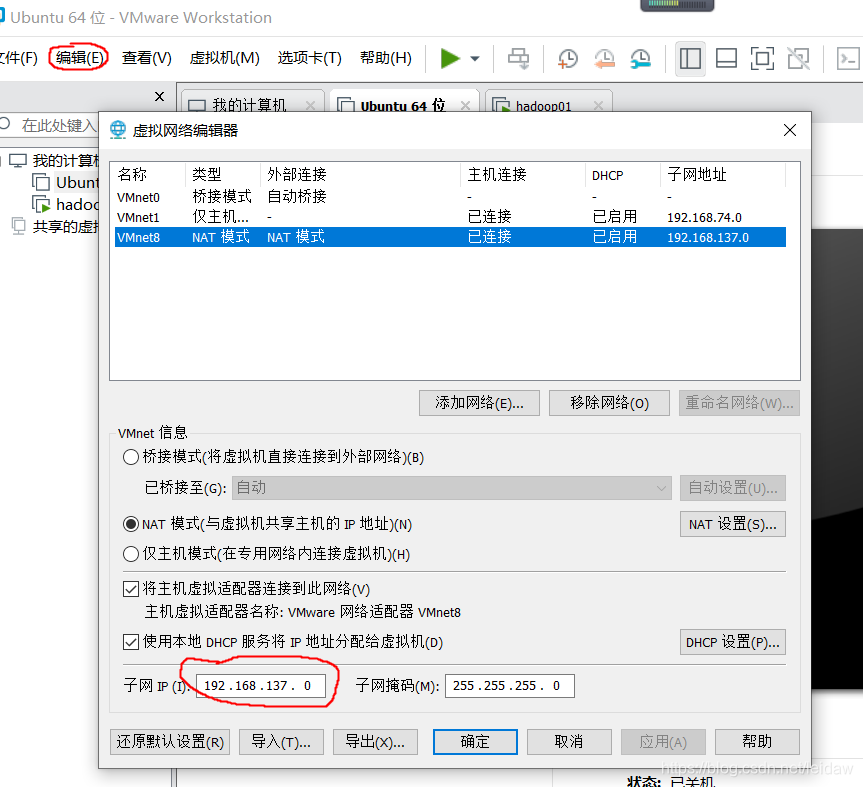Click the 导入(T)... button
This screenshot has width=863, height=787.
point(281,742)
